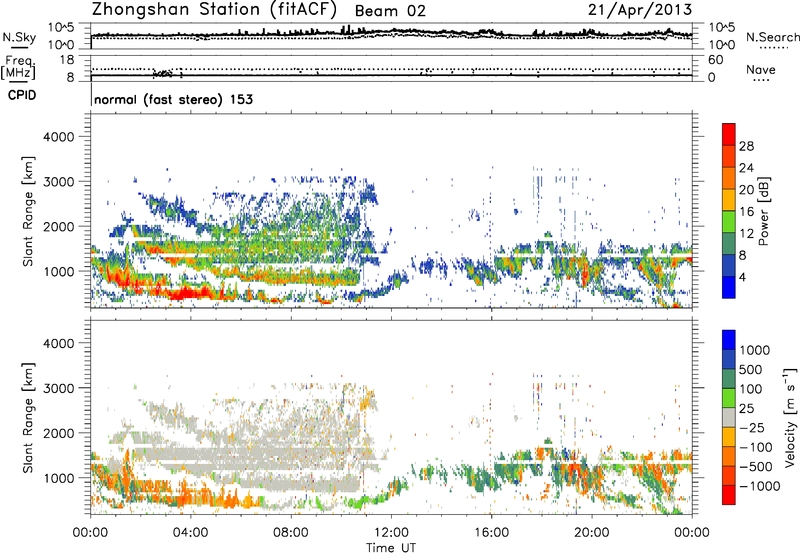Click the date '21/Apr/2013'
The height and width of the screenshot is (554, 800).
(640, 10)
